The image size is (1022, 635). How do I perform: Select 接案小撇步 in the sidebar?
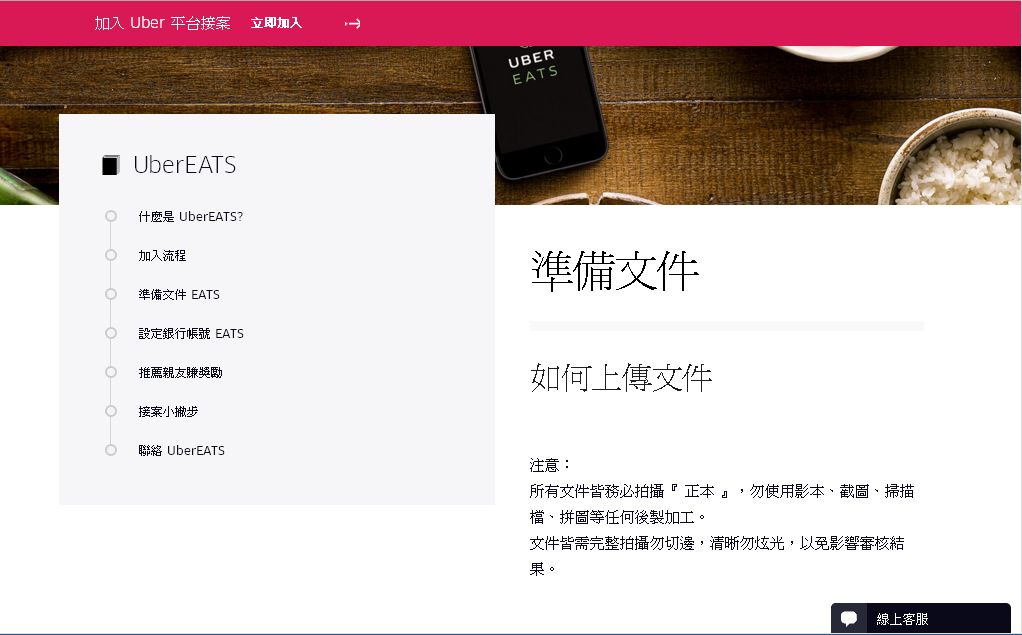point(168,411)
